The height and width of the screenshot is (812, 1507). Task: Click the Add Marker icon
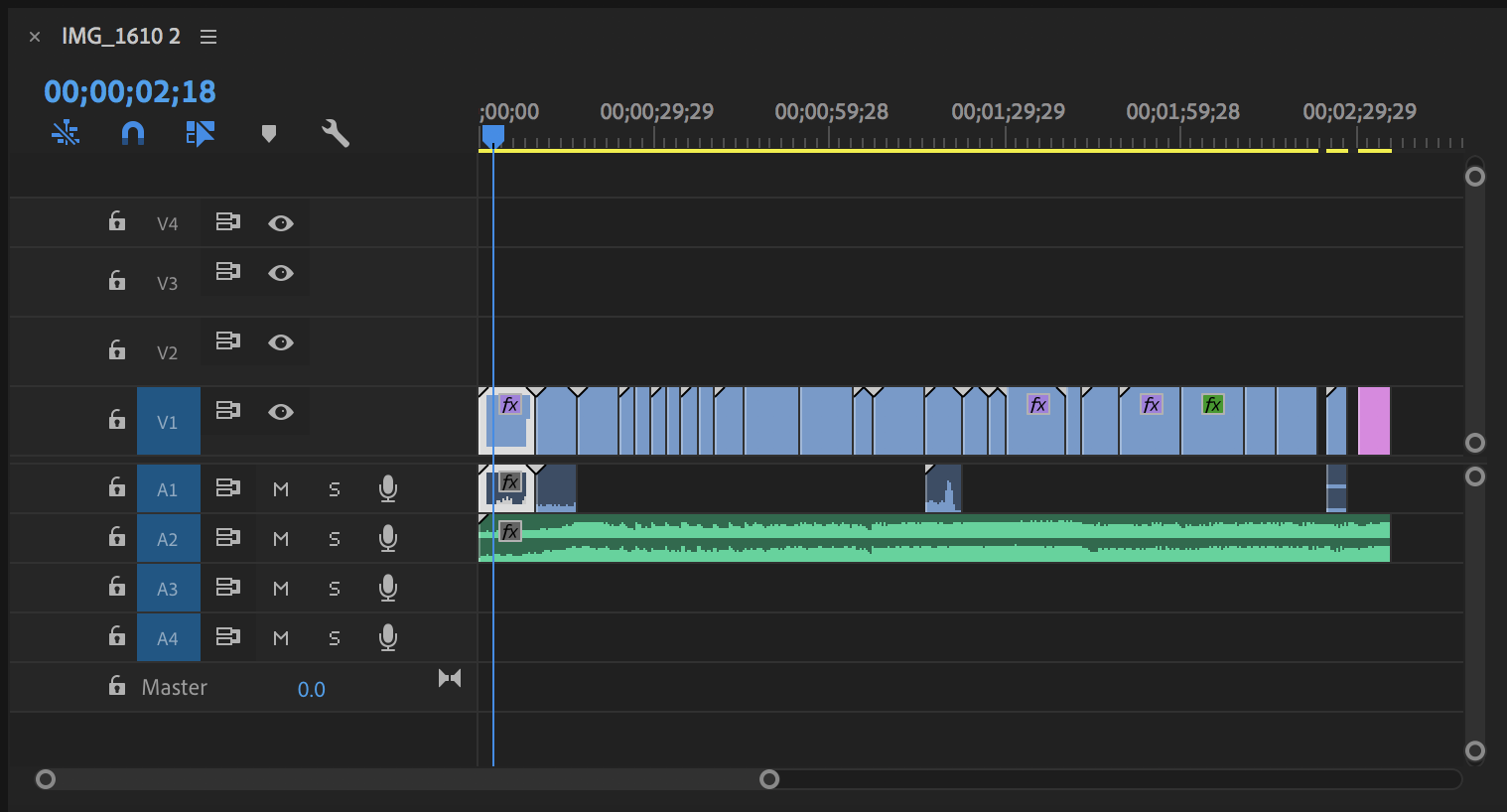(x=268, y=134)
